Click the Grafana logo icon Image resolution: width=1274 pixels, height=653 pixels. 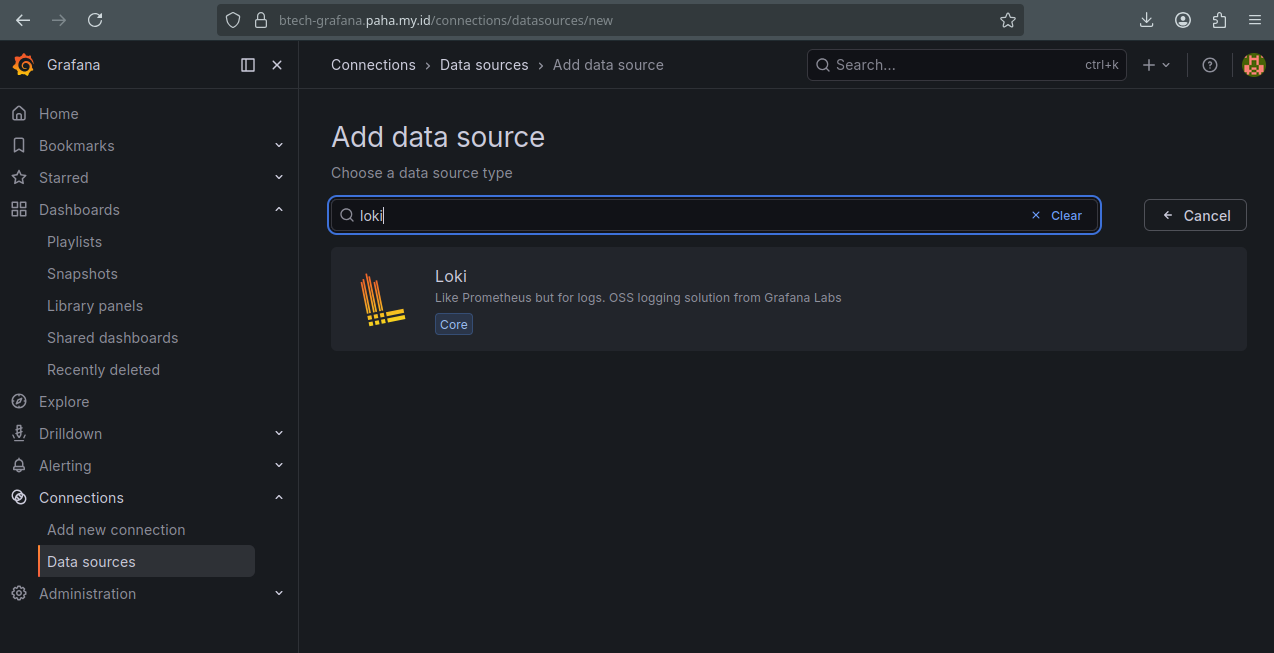click(x=23, y=65)
